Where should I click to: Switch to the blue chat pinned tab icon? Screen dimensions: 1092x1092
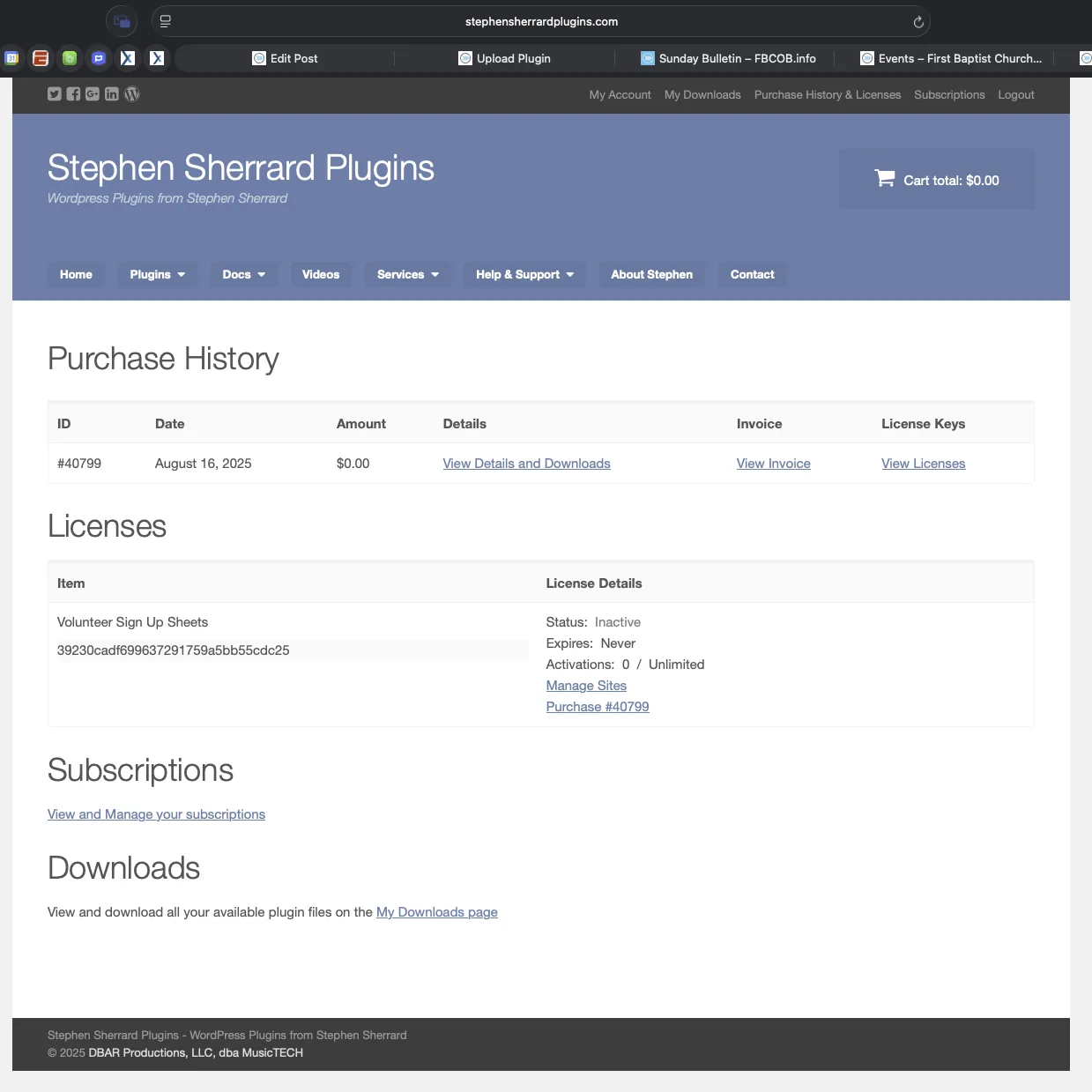(99, 58)
